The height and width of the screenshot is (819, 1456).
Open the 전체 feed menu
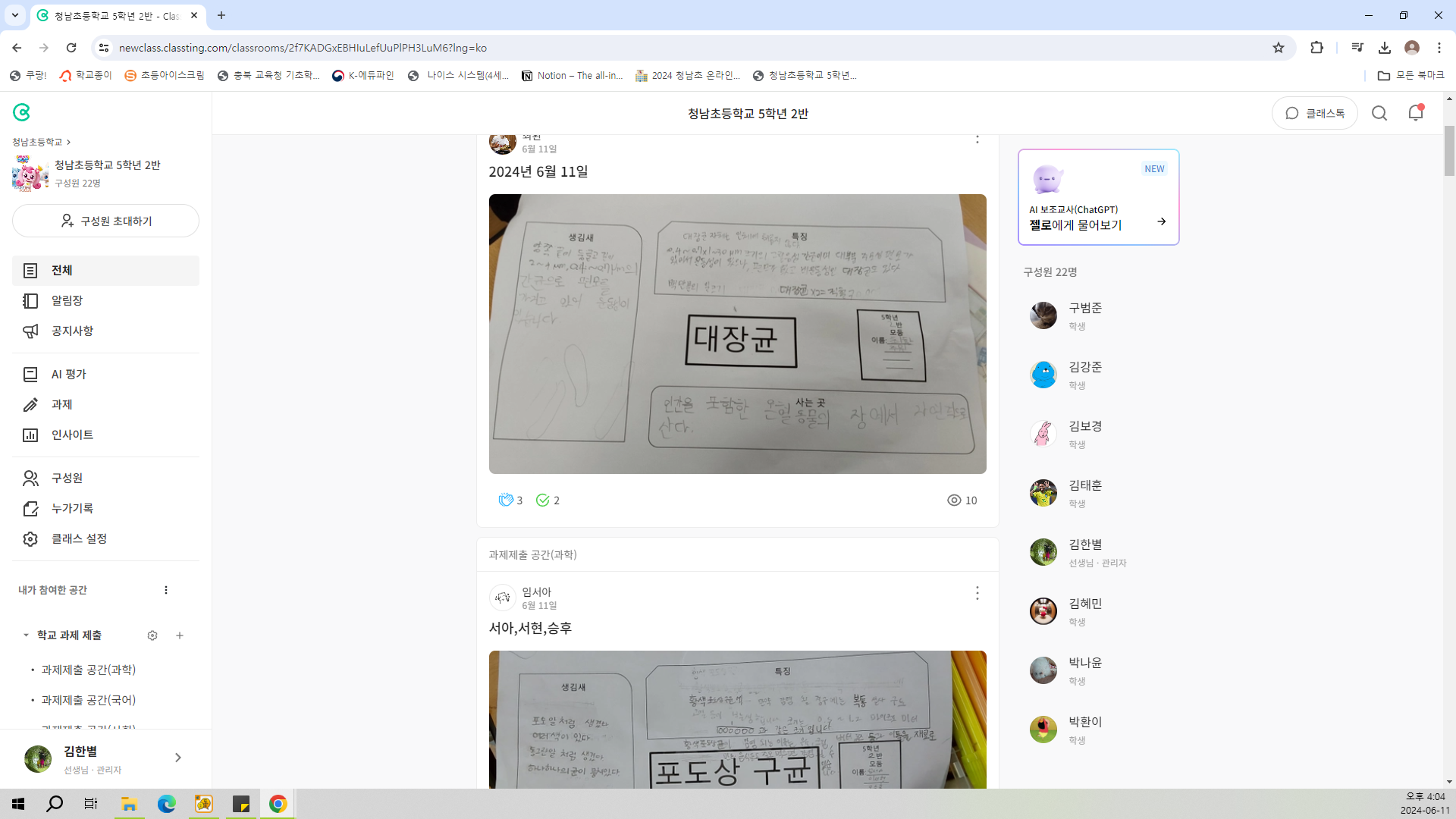point(105,271)
